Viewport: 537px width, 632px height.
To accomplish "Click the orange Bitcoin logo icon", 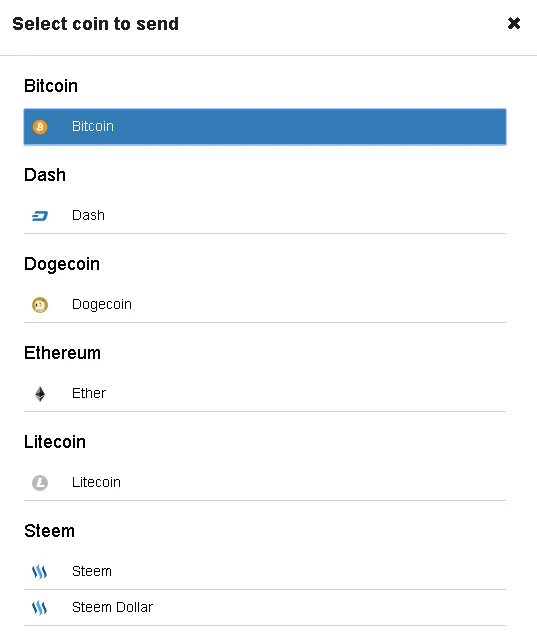I will (x=40, y=127).
